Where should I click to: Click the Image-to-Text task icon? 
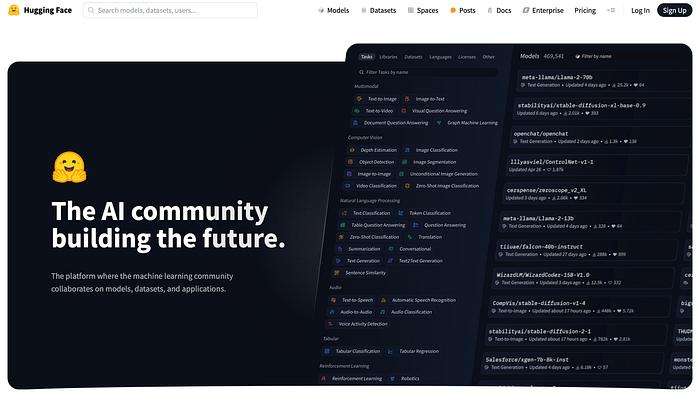[x=407, y=99]
